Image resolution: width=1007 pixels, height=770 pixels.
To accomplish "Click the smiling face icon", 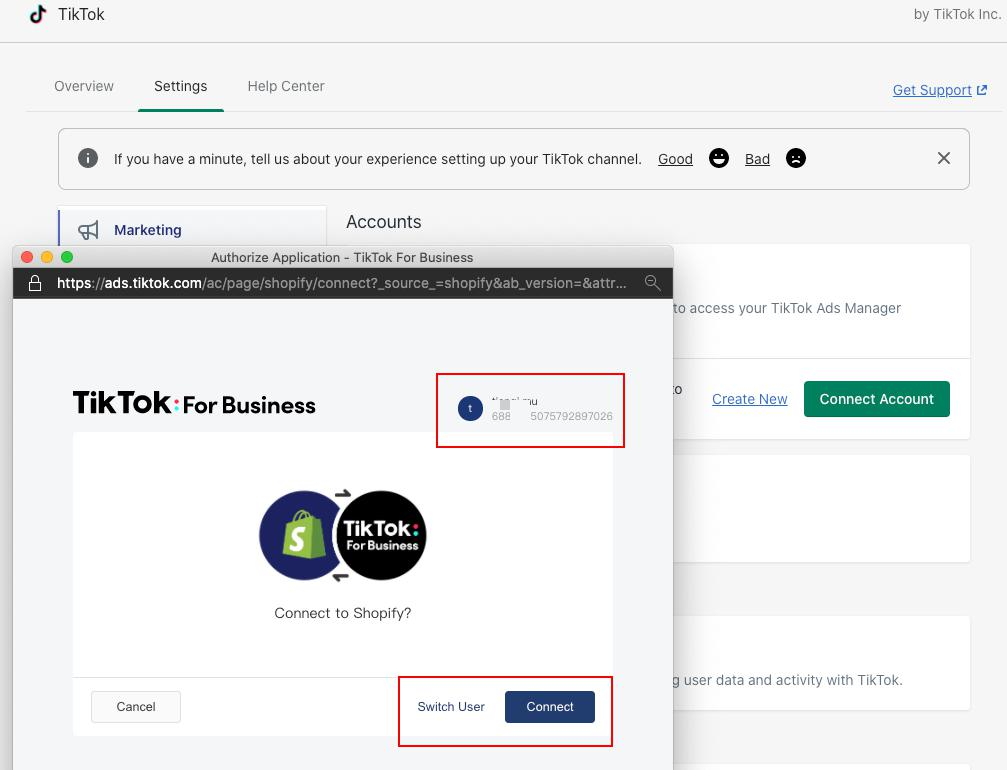I will pyautogui.click(x=719, y=158).
